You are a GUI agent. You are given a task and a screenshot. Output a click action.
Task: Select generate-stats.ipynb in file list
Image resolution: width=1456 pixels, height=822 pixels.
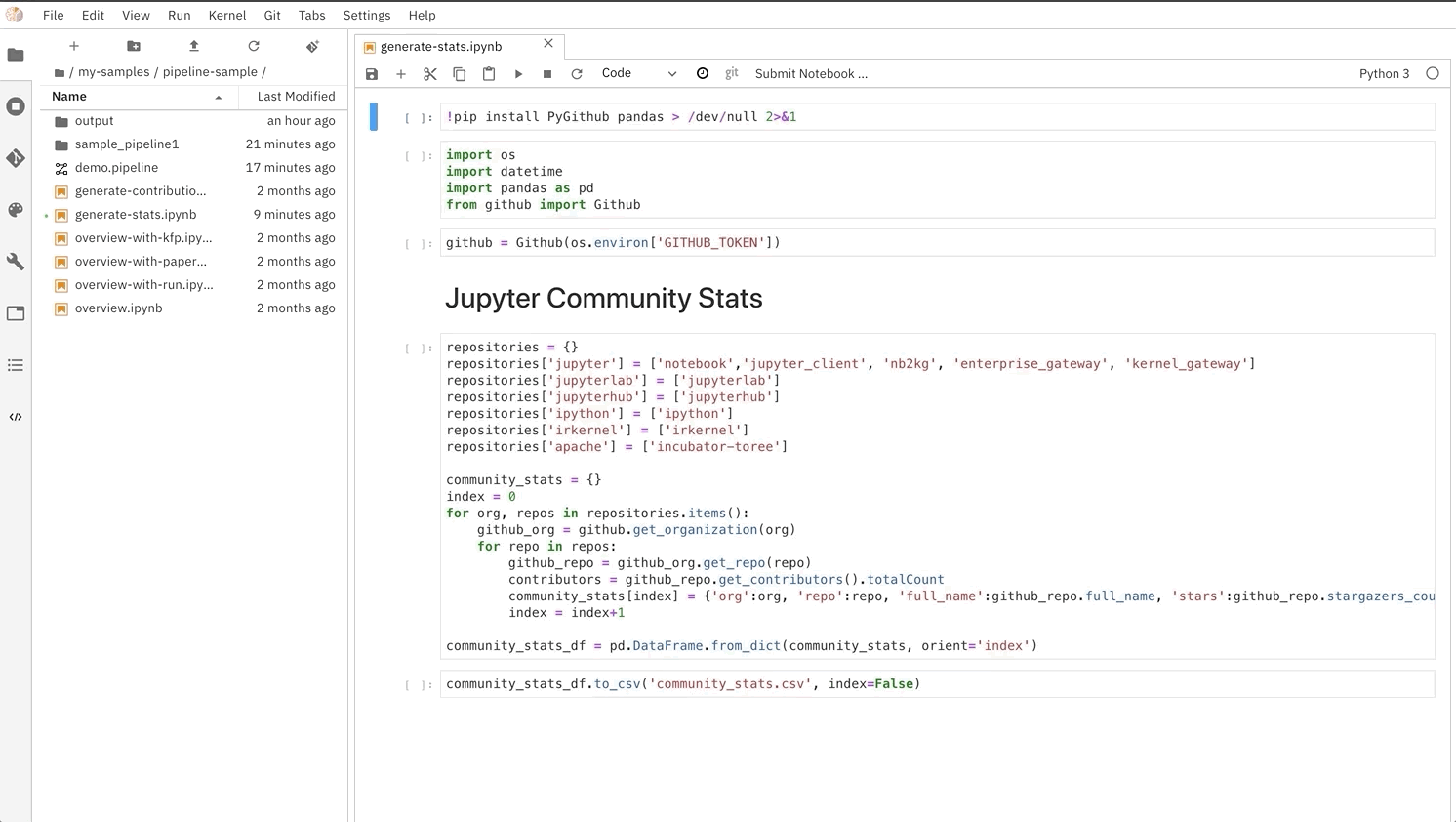[x=193, y=215]
